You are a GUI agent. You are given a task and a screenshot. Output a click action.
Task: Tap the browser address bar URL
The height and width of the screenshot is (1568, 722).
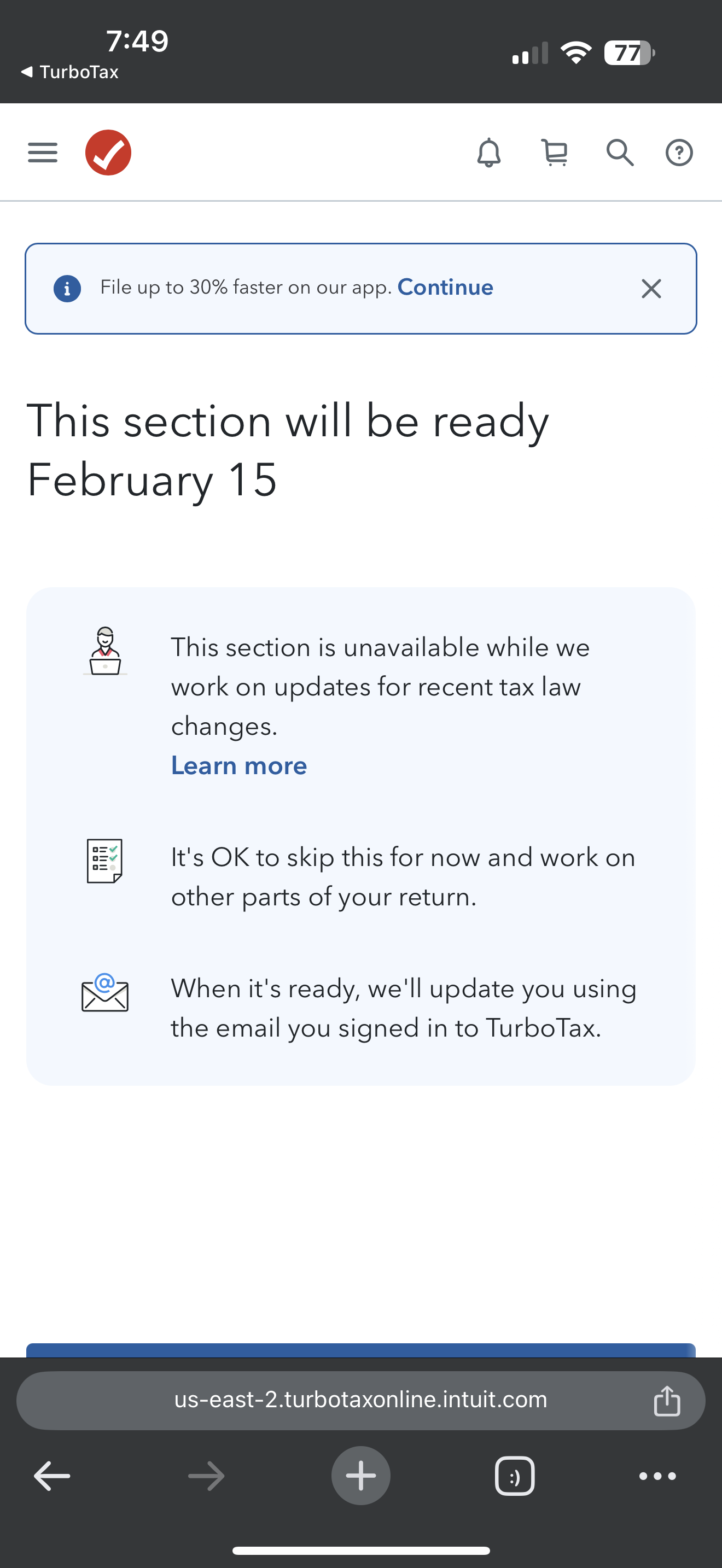360,1400
